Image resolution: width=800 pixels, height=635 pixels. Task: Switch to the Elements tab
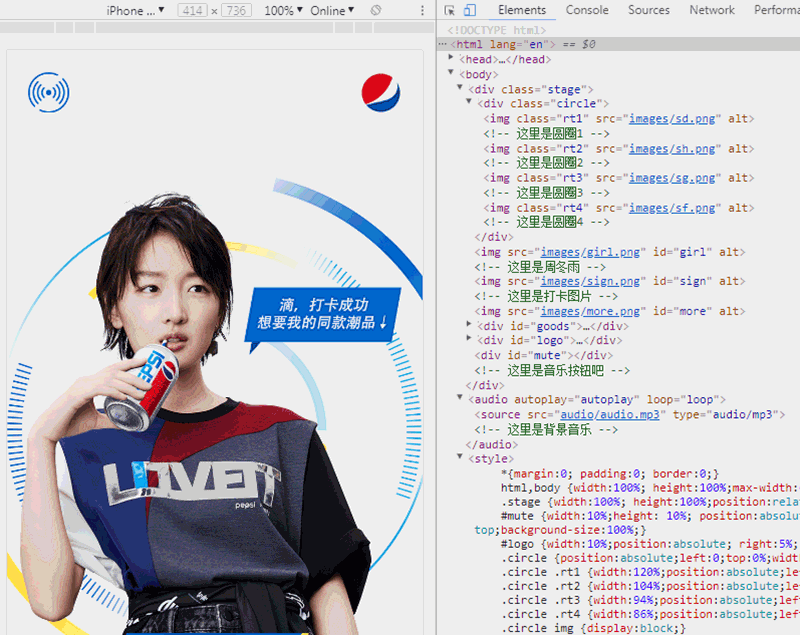[x=522, y=10]
